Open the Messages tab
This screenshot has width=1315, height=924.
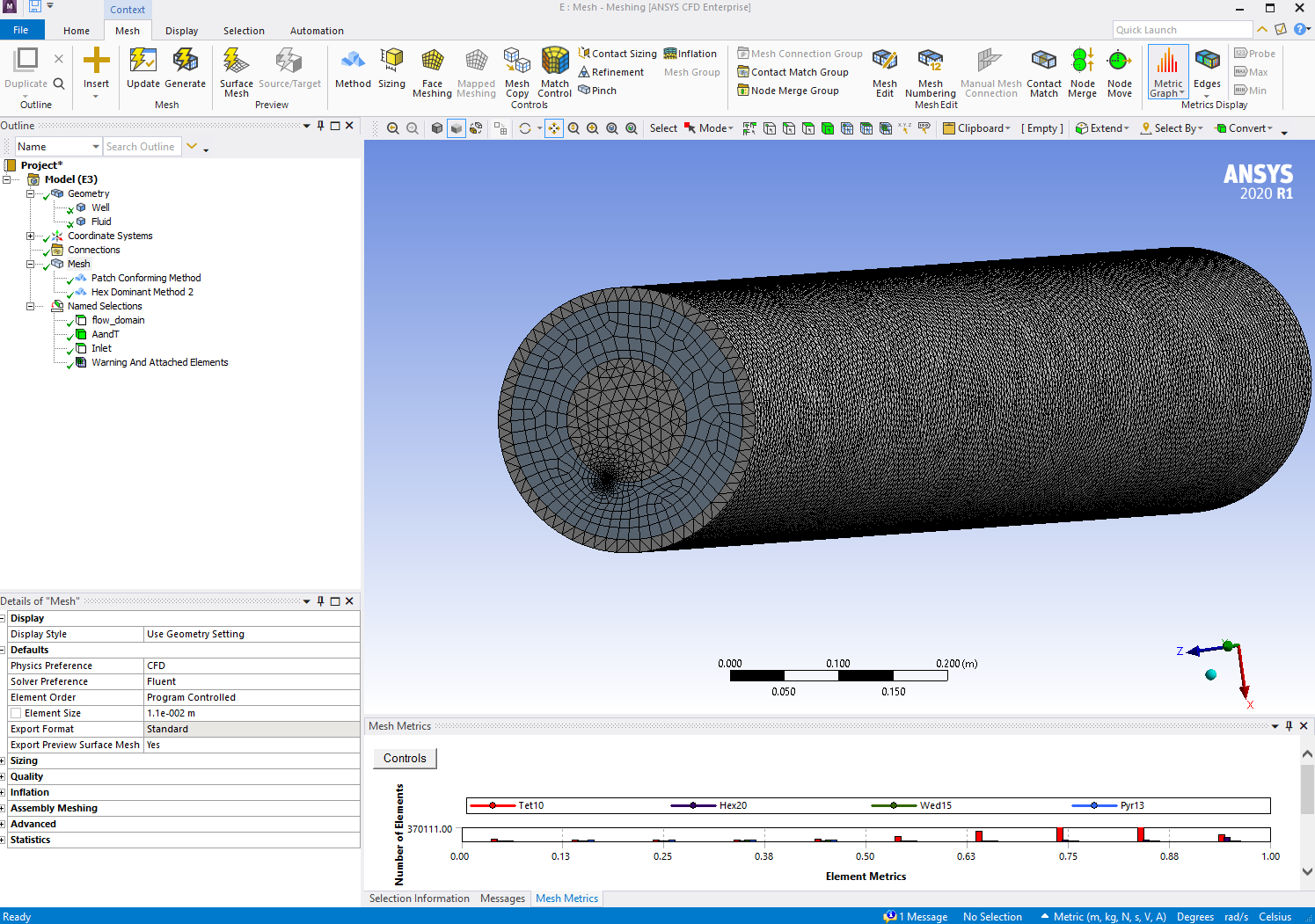tap(502, 899)
